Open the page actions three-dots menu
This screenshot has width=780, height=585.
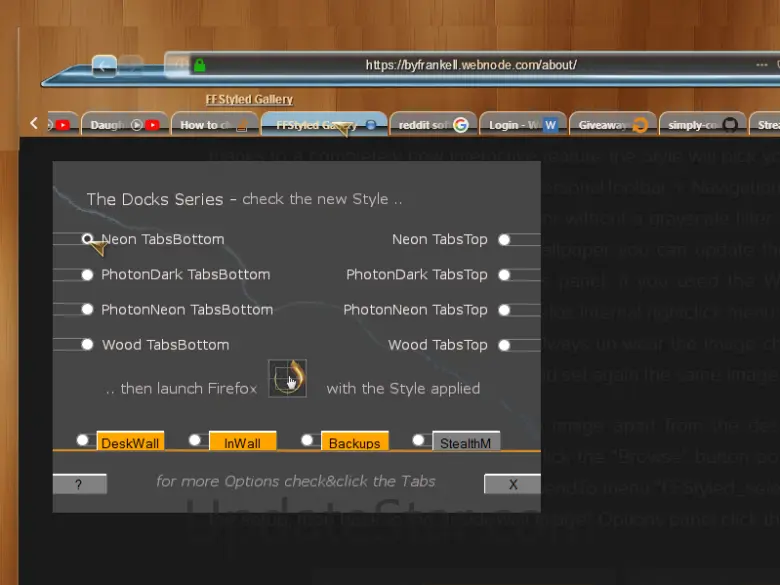click(761, 65)
